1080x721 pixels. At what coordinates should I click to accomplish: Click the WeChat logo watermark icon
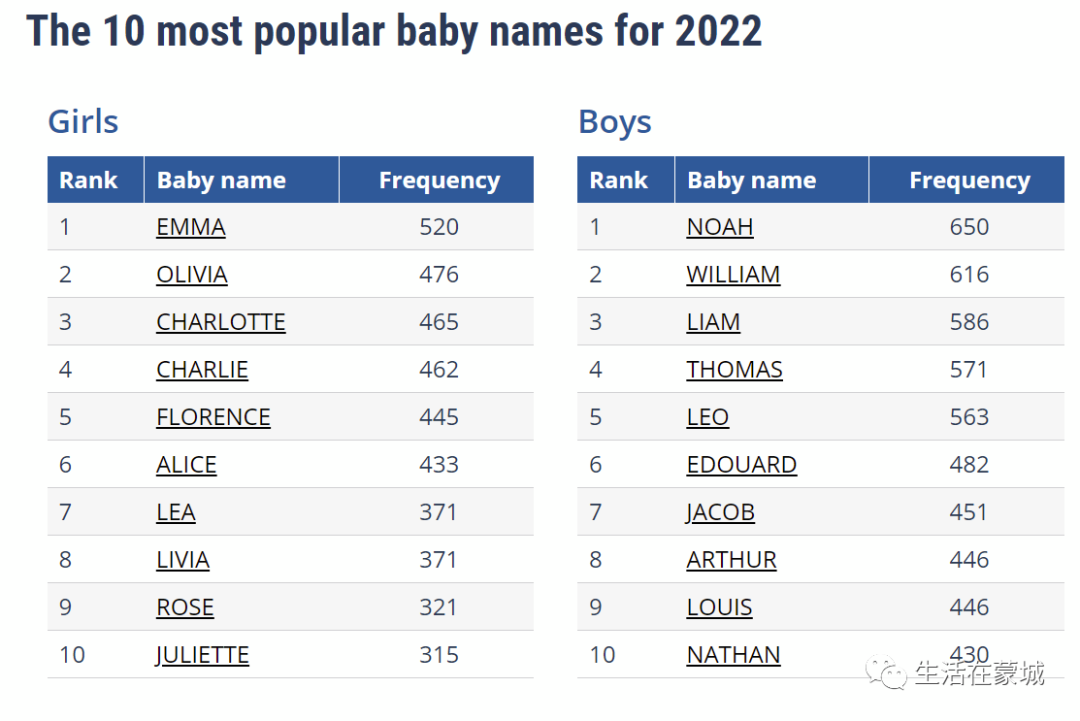(886, 673)
